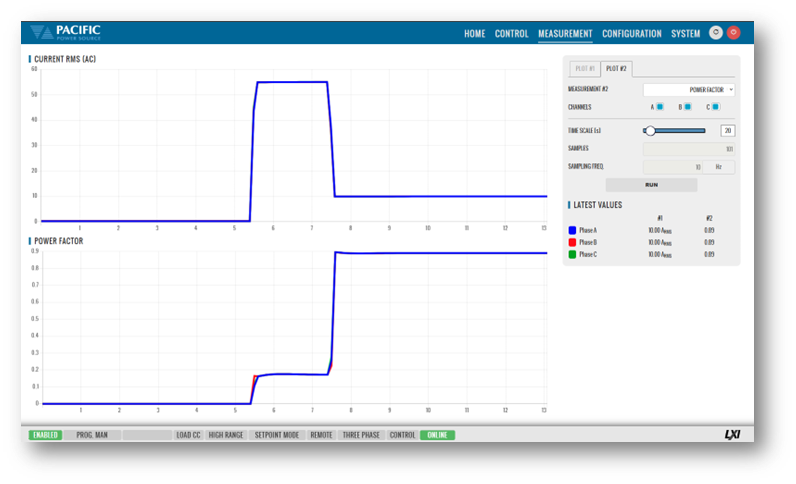Click the Sampling Freq. value field
Screen dimensions: 796x484
673,167
